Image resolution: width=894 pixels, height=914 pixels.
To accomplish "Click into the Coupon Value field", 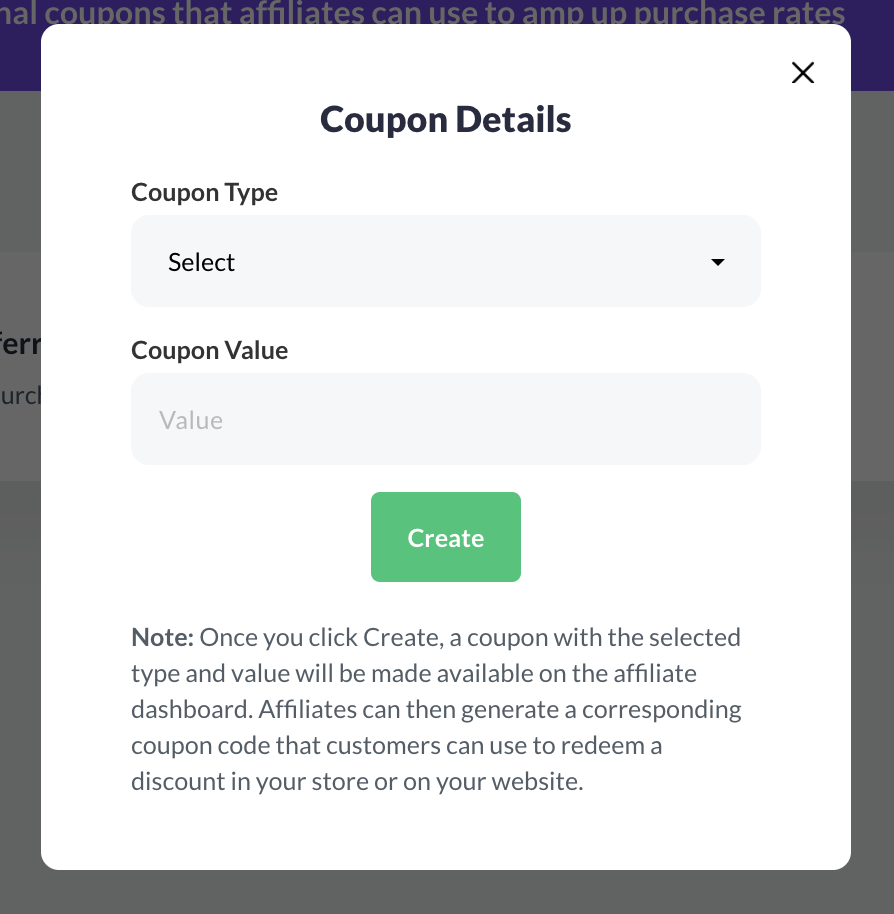I will [446, 419].
